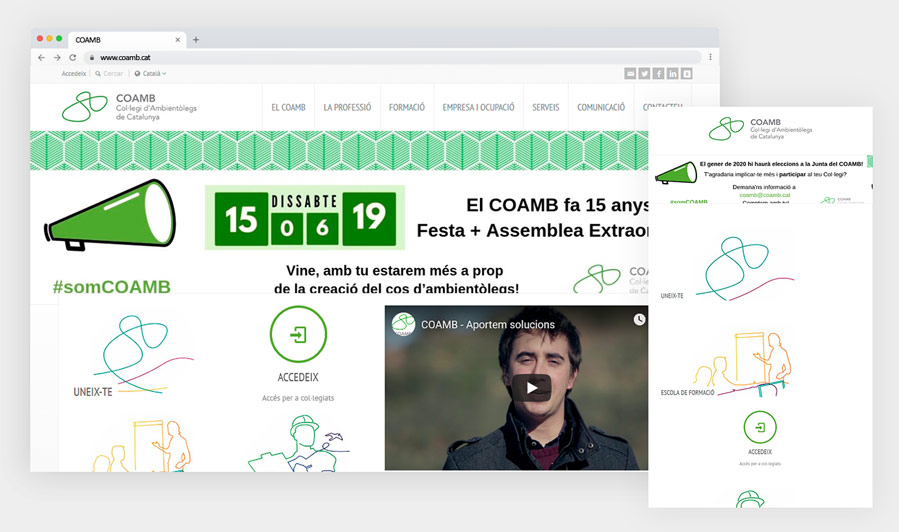Click the Accedeix link in top bar
This screenshot has height=532, width=899.
pyautogui.click(x=73, y=73)
